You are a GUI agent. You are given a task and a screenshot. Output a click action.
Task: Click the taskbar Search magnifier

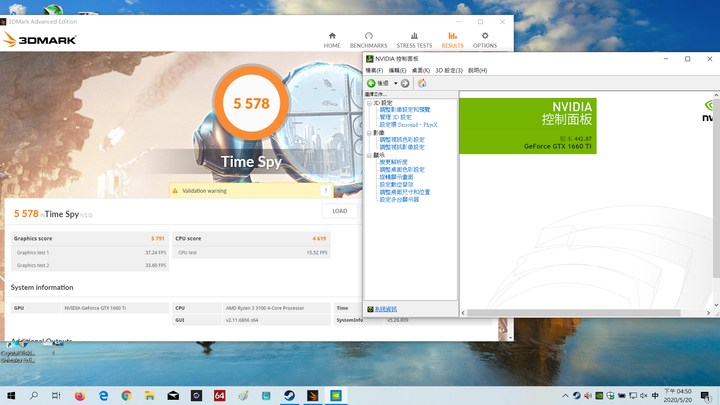click(34, 395)
